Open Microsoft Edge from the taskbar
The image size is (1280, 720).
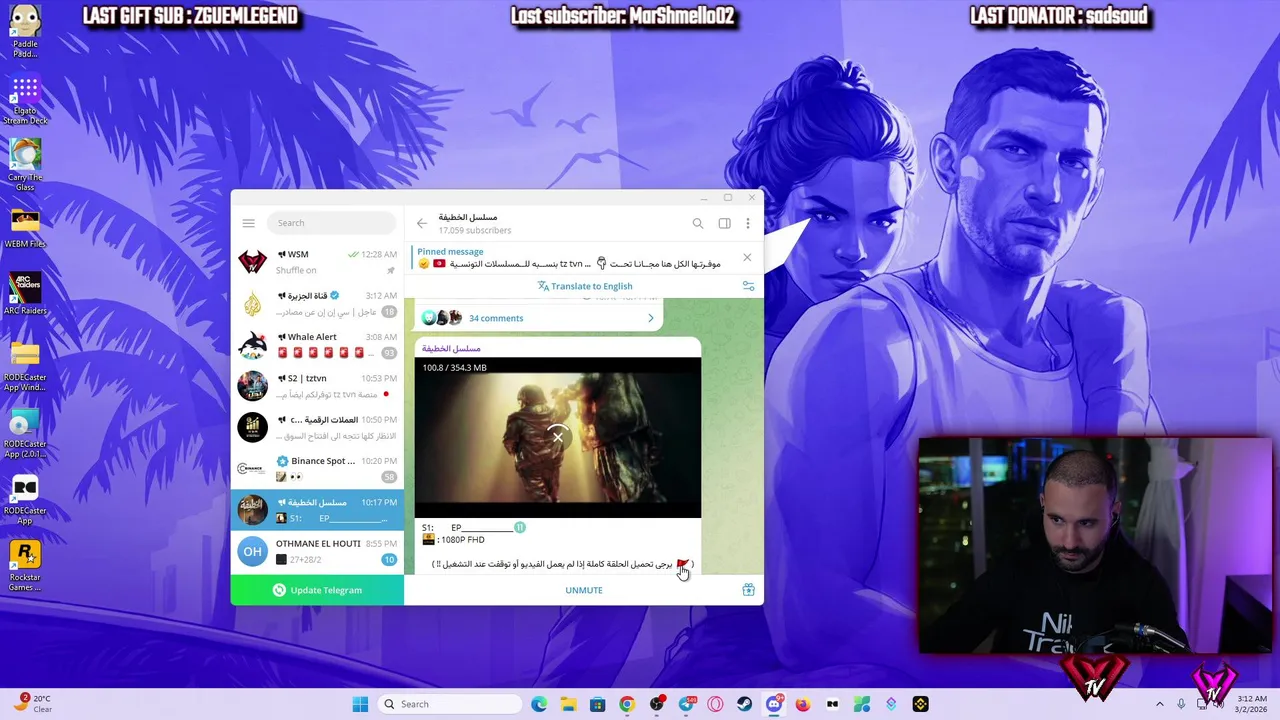point(539,704)
